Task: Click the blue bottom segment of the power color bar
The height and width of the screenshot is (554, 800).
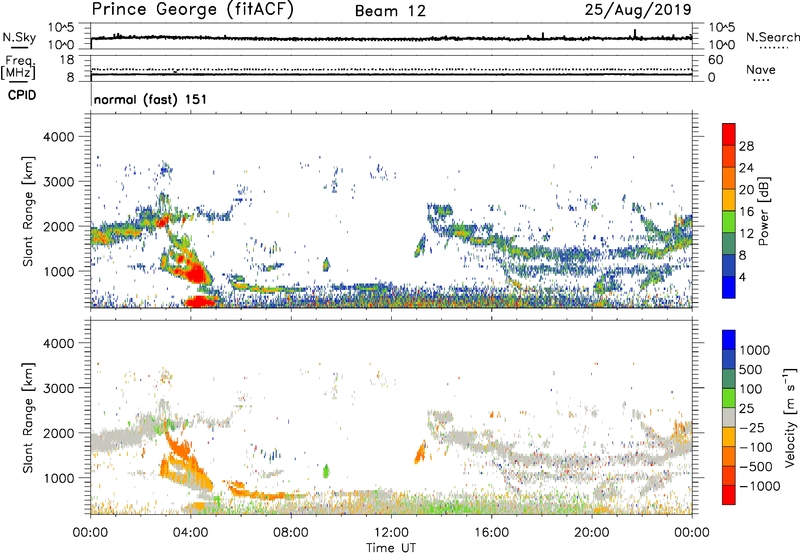Action: point(729,287)
